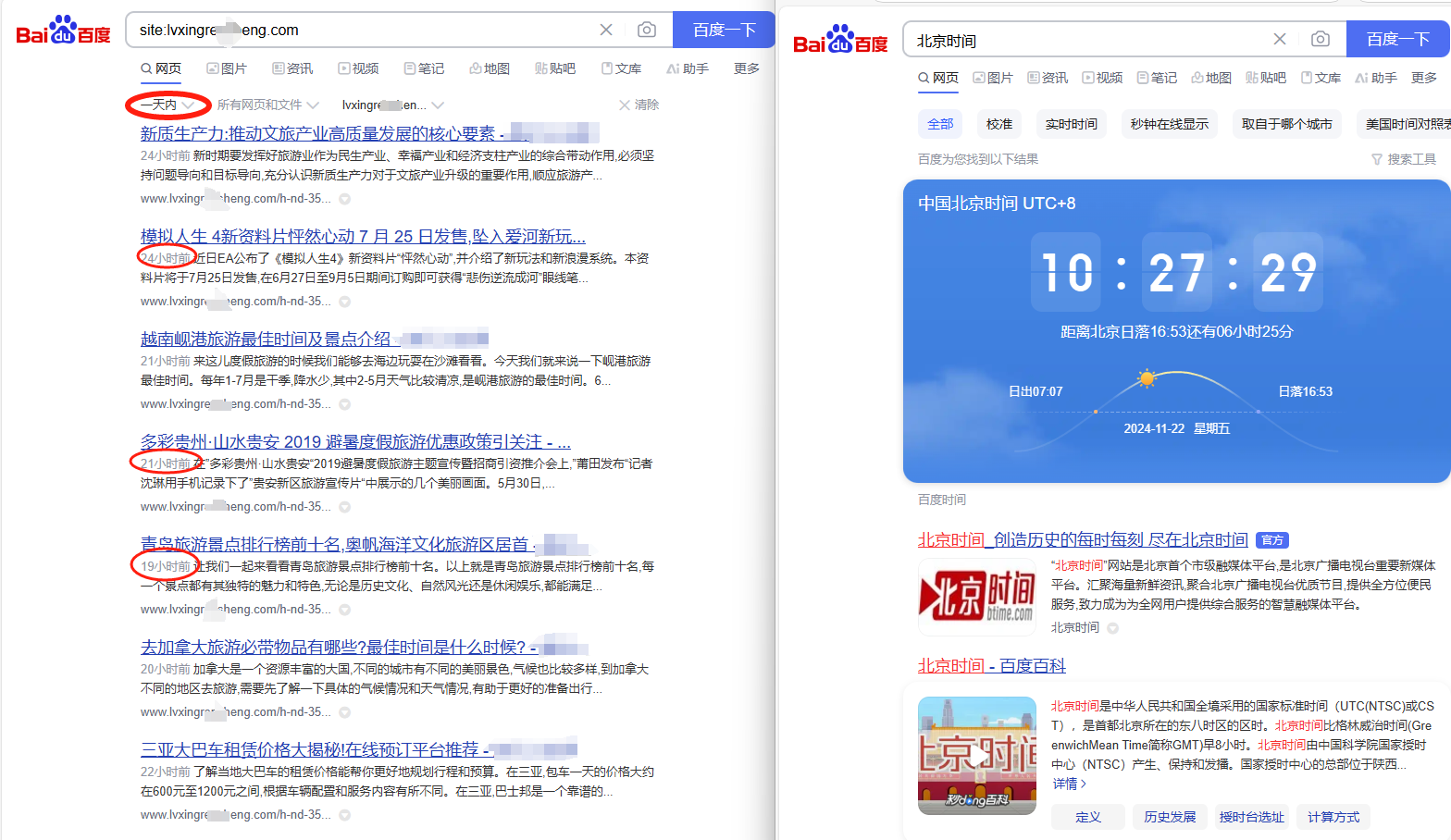The height and width of the screenshot is (840, 1451).
Task: Open result 多彩贵州·山水贵安 2019
Action: (x=355, y=441)
